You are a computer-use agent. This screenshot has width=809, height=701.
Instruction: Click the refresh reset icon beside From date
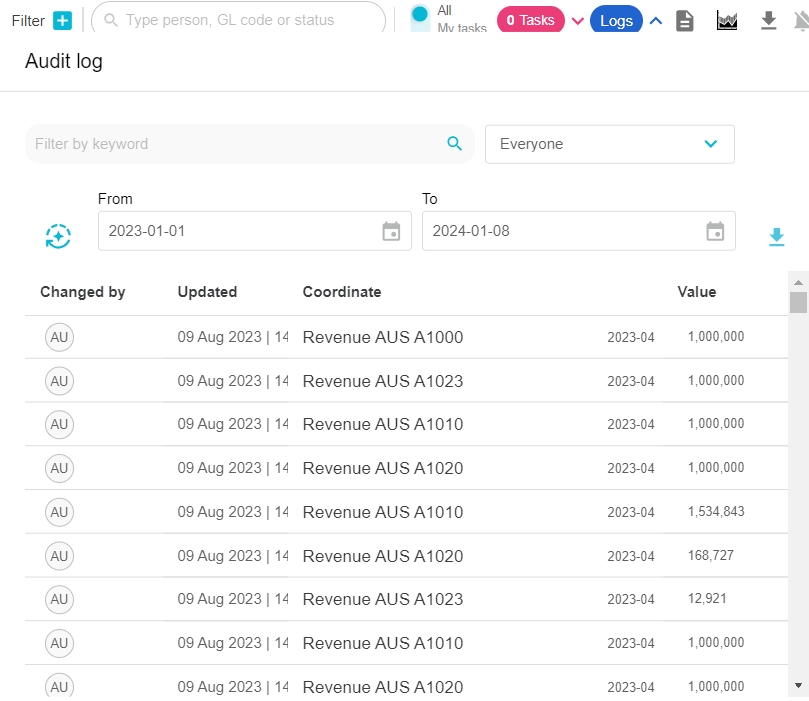point(58,237)
